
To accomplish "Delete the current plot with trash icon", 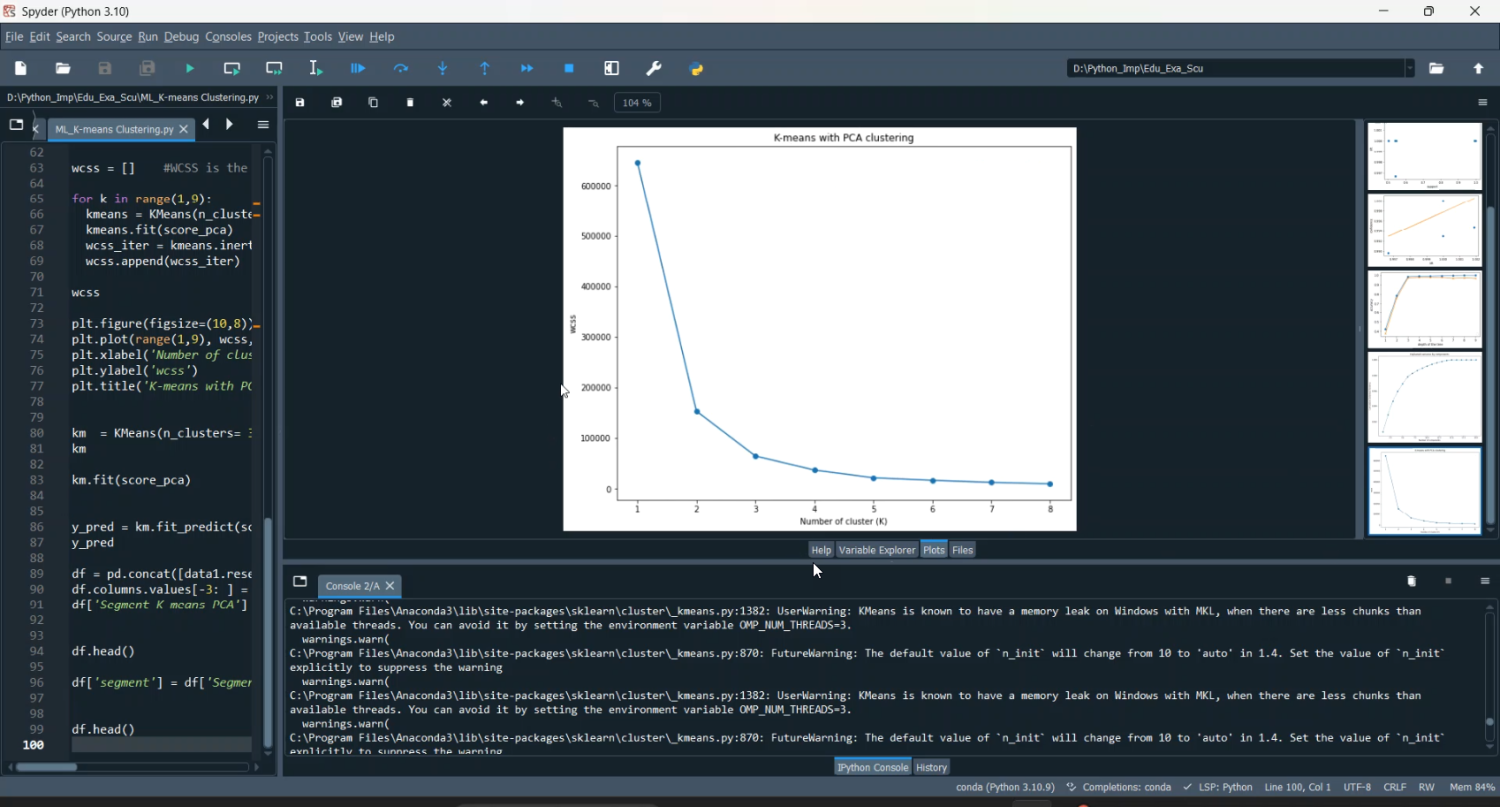I will point(410,103).
